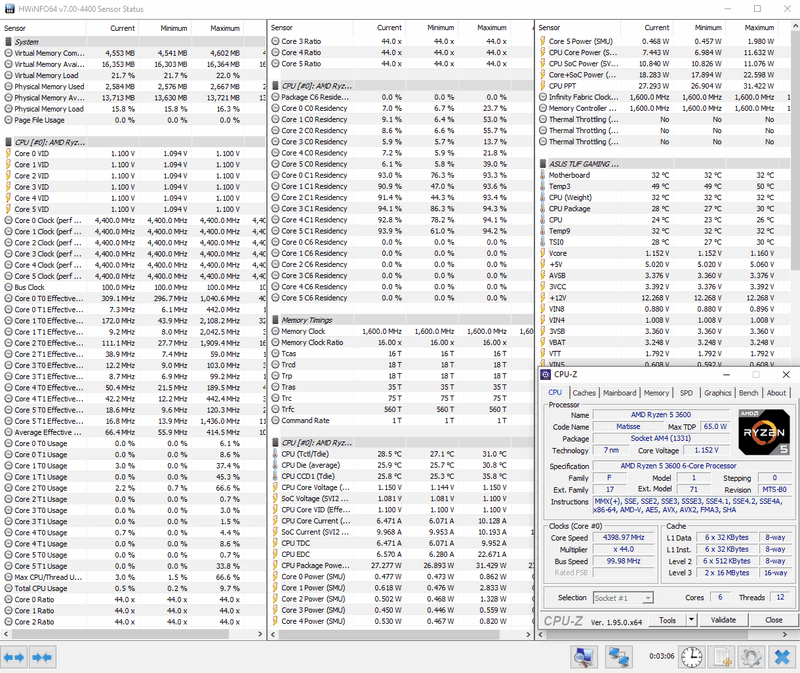Click the Core 0 VID lightning icon
The height and width of the screenshot is (673, 800).
coord(8,153)
